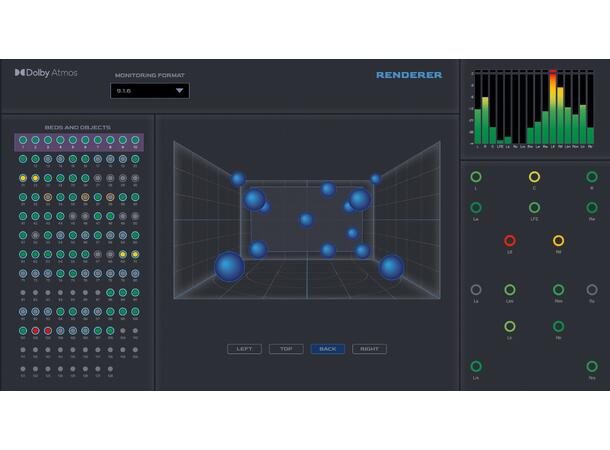Screen dimensions: 610x450
Task: Select green object 88 indicator
Action: point(110,292)
